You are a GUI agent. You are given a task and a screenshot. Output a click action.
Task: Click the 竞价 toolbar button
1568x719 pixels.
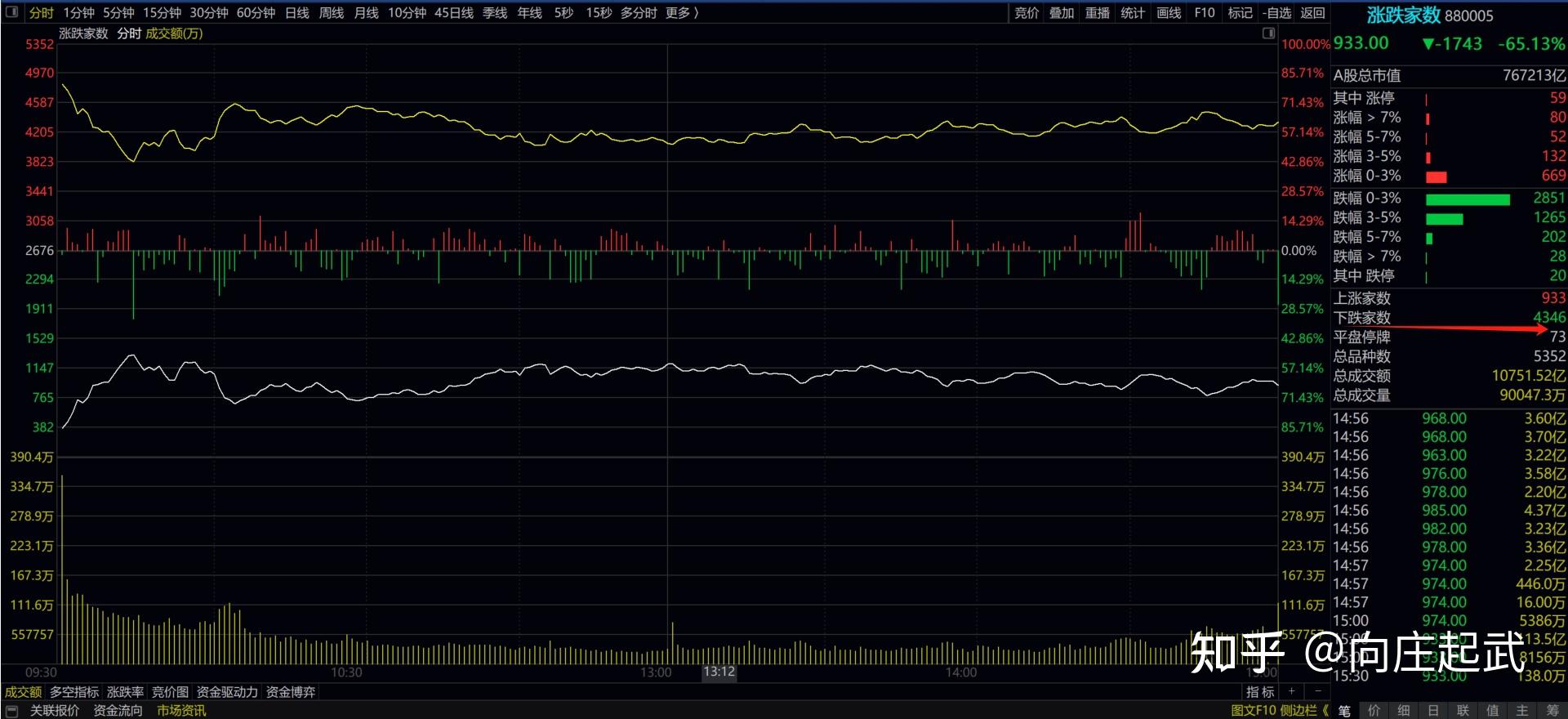pyautogui.click(x=1027, y=13)
